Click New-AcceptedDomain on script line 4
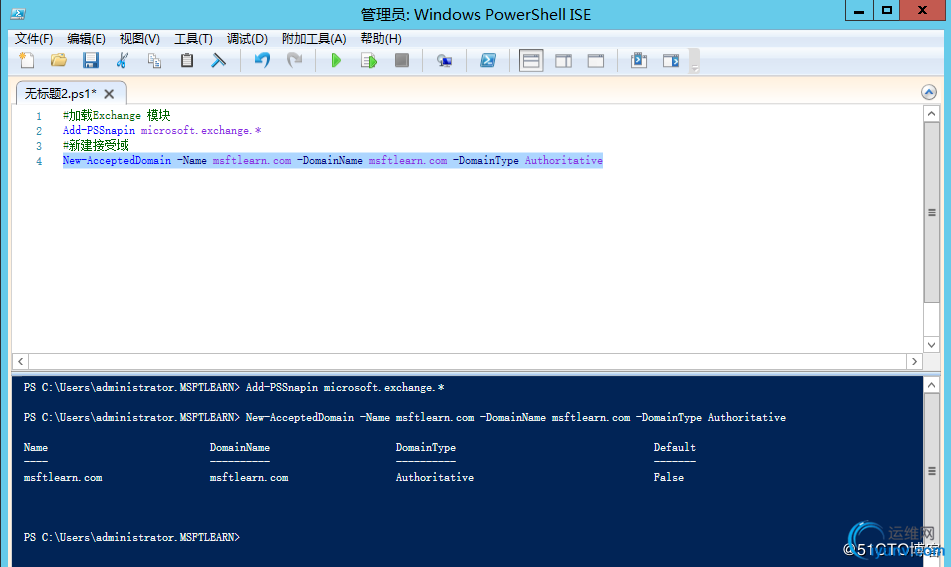The height and width of the screenshot is (567, 951). click(117, 161)
